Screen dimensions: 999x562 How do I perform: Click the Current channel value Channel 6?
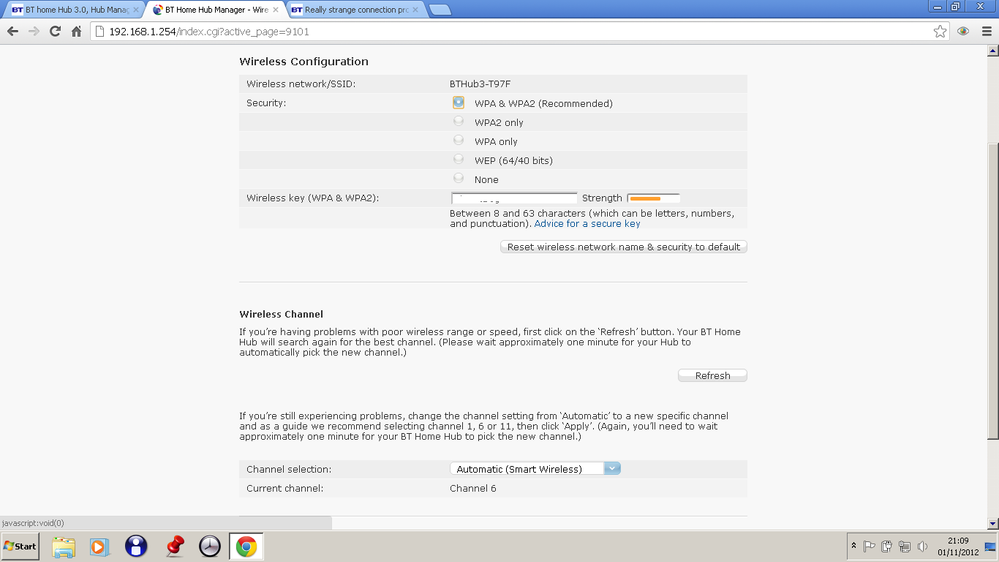(473, 488)
